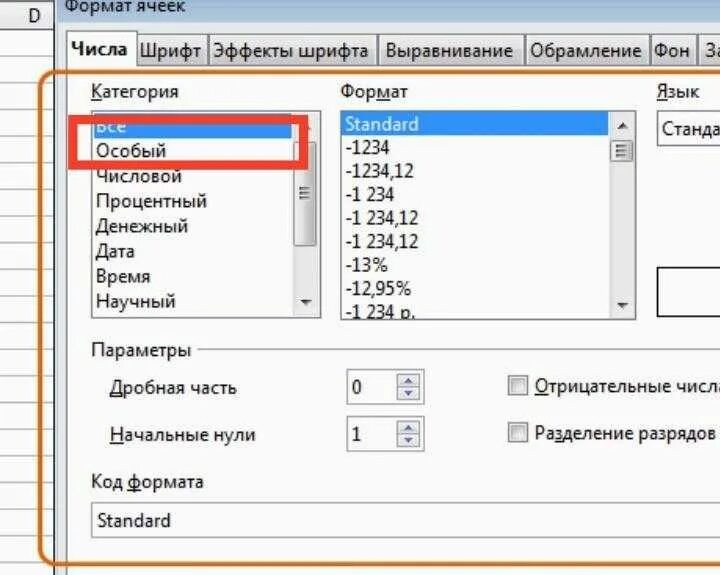This screenshot has height=575, width=720.
Task: Select the Числовой category
Action: pos(193,176)
